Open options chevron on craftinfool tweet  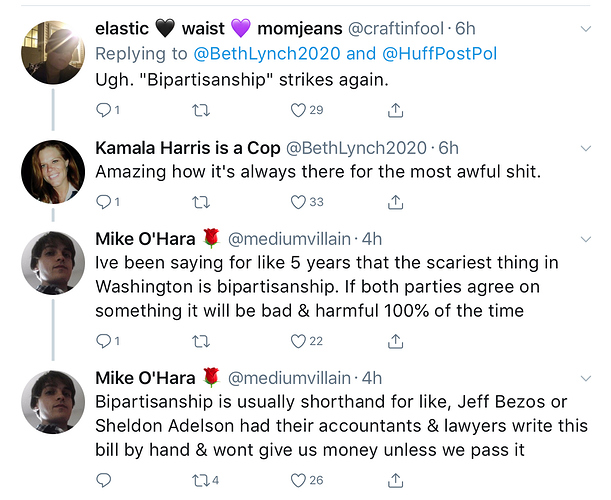pos(586,29)
